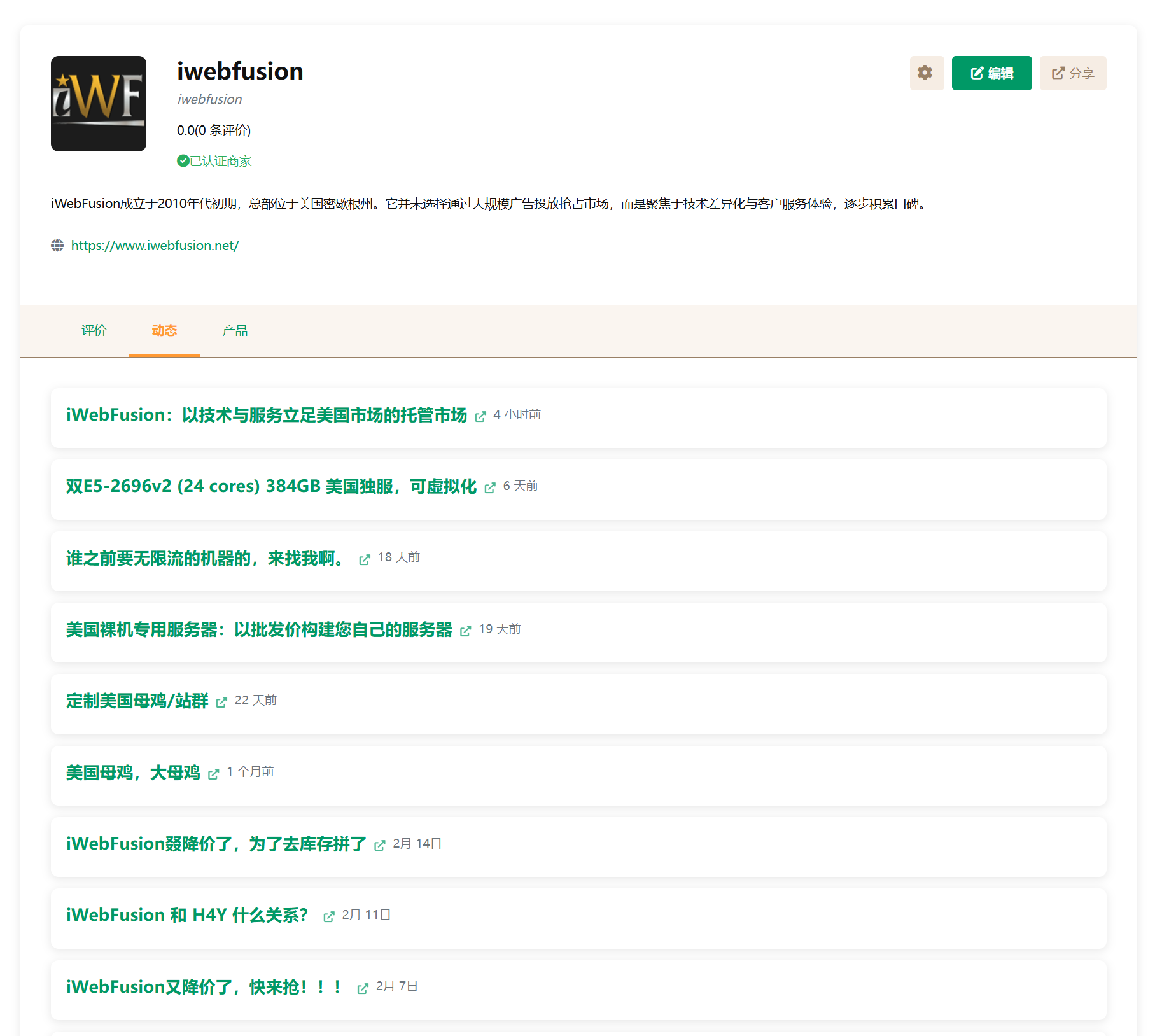The width and height of the screenshot is (1155, 1036).
Task: Click the bold iwebfusion title heading
Action: (240, 71)
